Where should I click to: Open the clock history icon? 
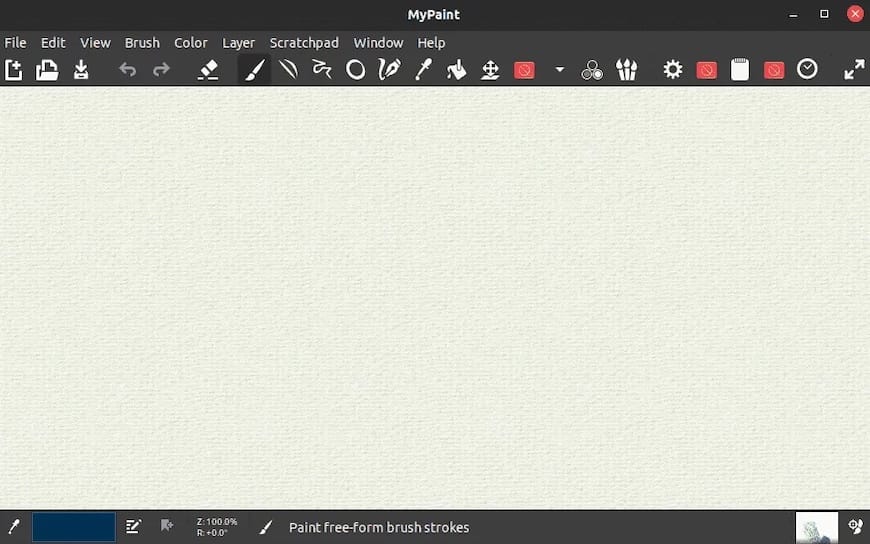click(x=807, y=69)
